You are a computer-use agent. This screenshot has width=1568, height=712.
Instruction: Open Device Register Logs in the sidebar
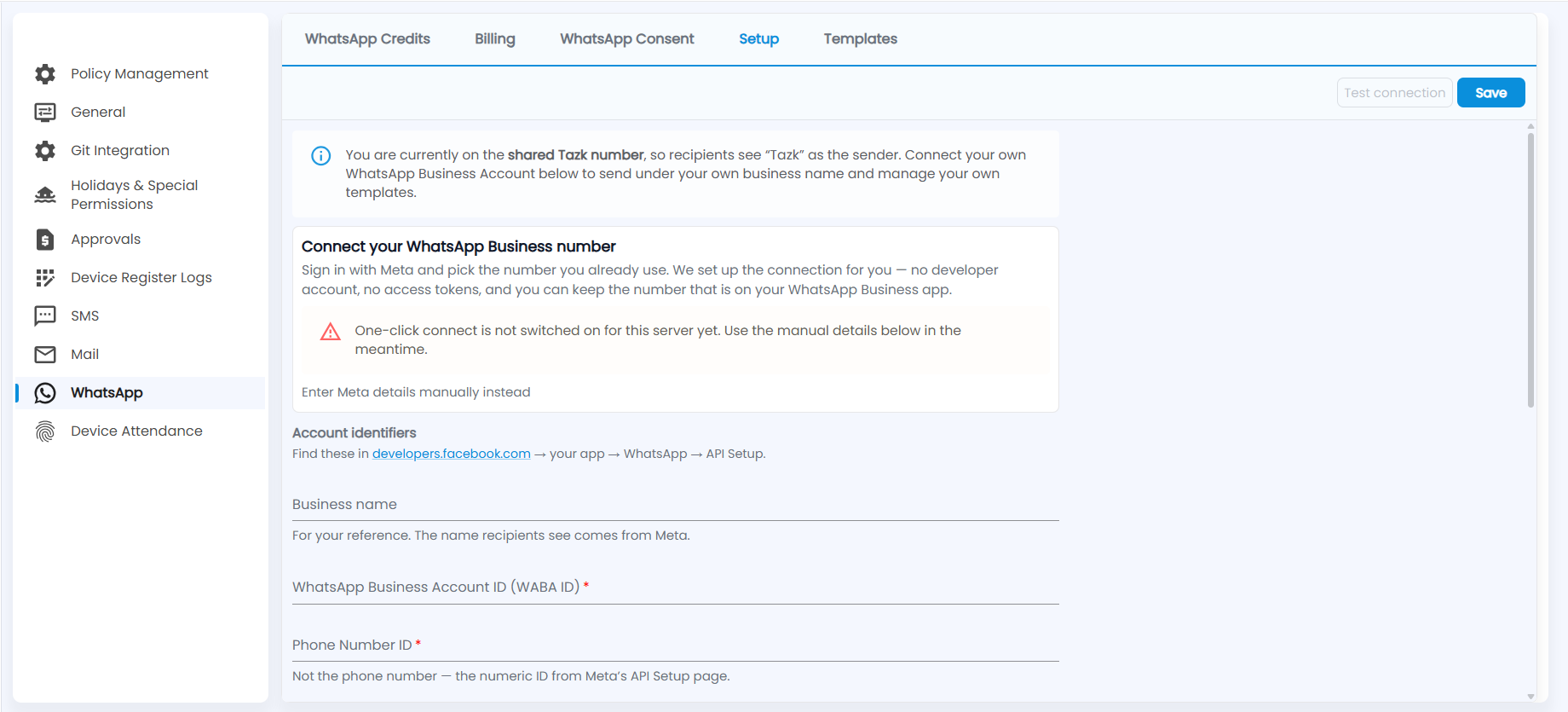(x=140, y=278)
